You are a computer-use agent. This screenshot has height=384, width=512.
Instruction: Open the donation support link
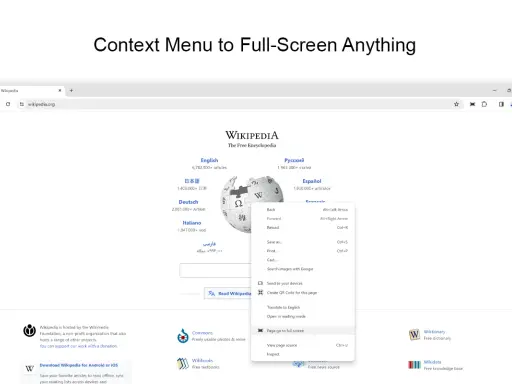coord(79,346)
